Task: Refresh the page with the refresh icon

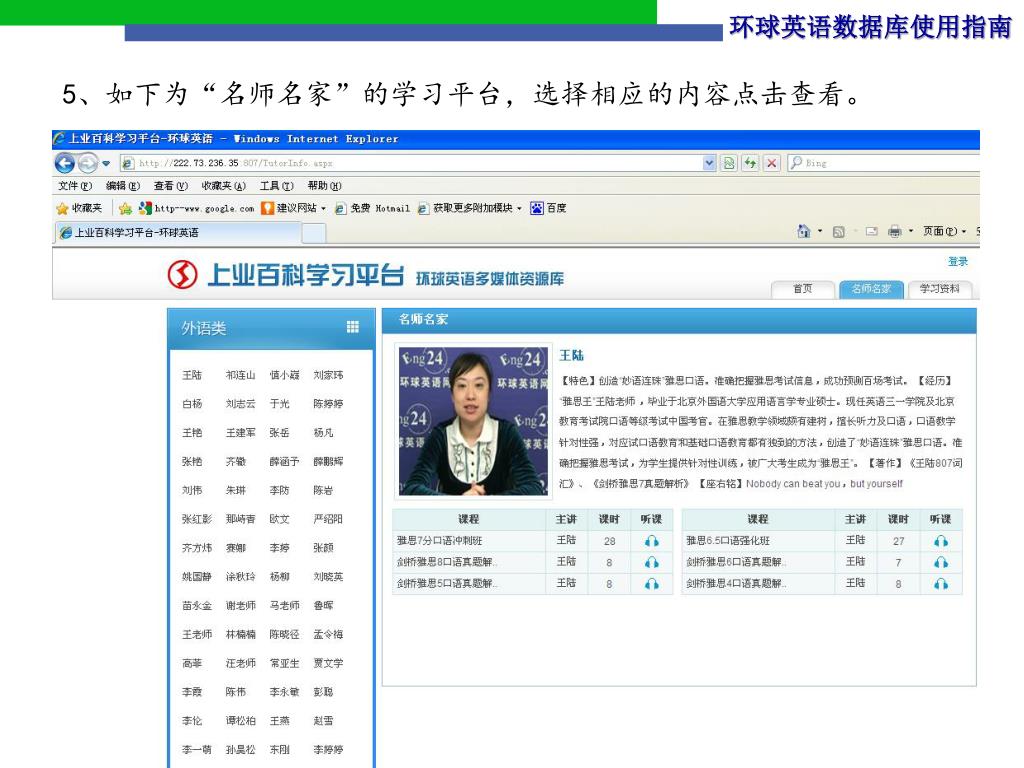Action: [750, 163]
